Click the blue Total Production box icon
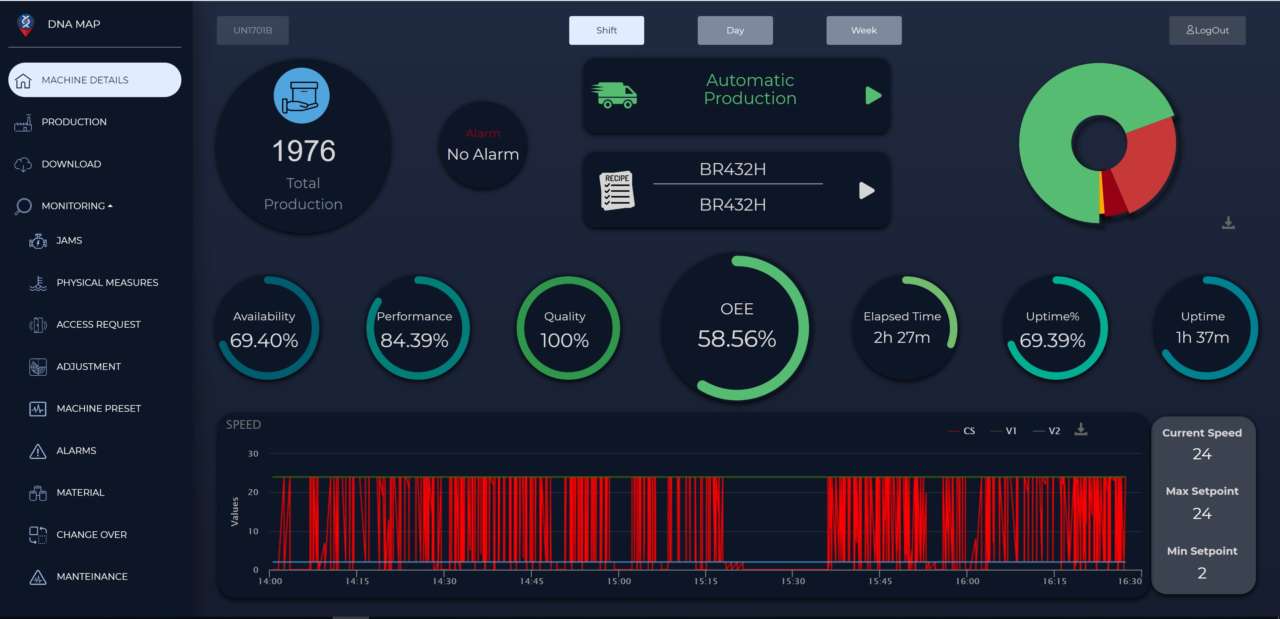Viewport: 1280px width, 619px height. pos(302,96)
